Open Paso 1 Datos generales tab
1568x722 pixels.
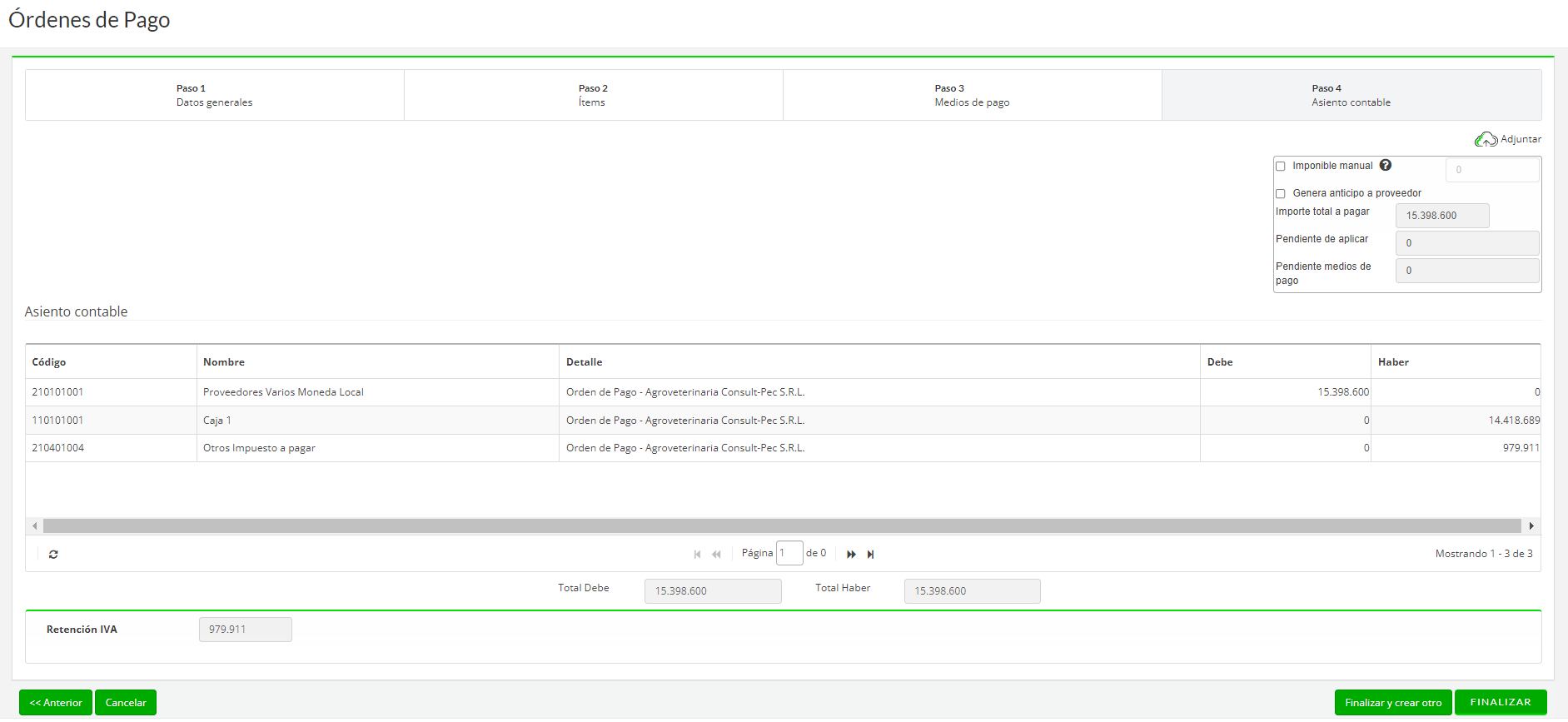click(215, 95)
